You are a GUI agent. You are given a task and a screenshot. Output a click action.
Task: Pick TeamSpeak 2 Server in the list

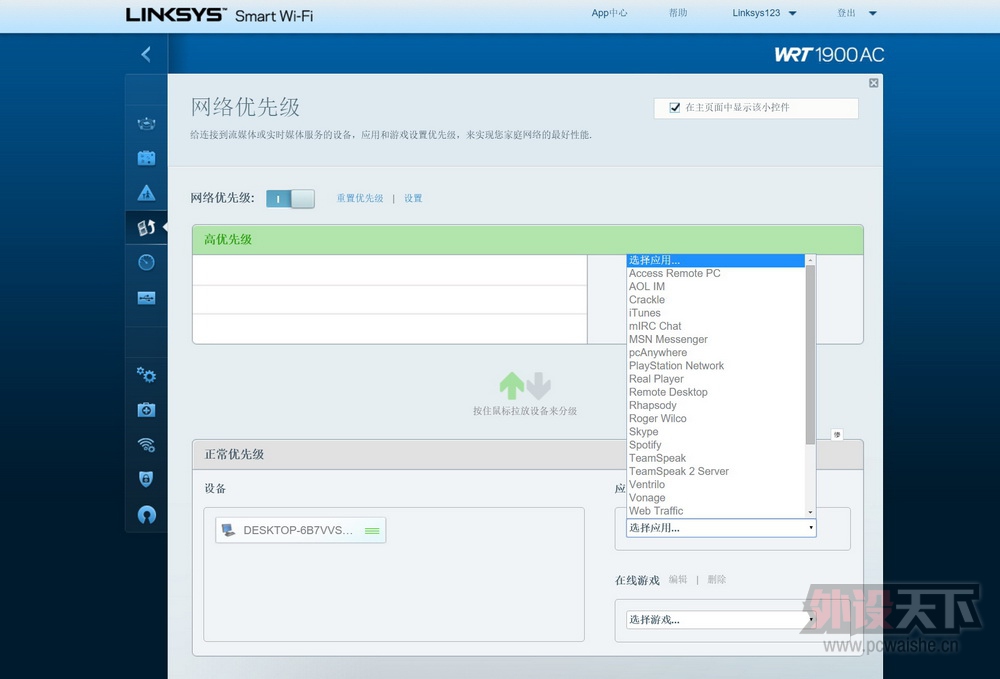coord(716,471)
